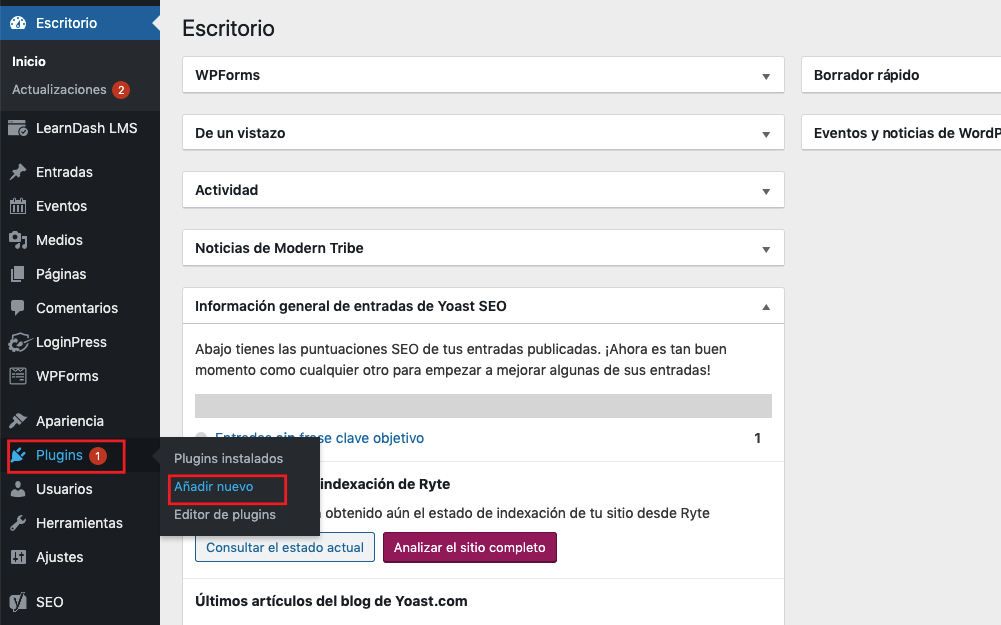Click Eventos y noticias de WordPress header

901,133
